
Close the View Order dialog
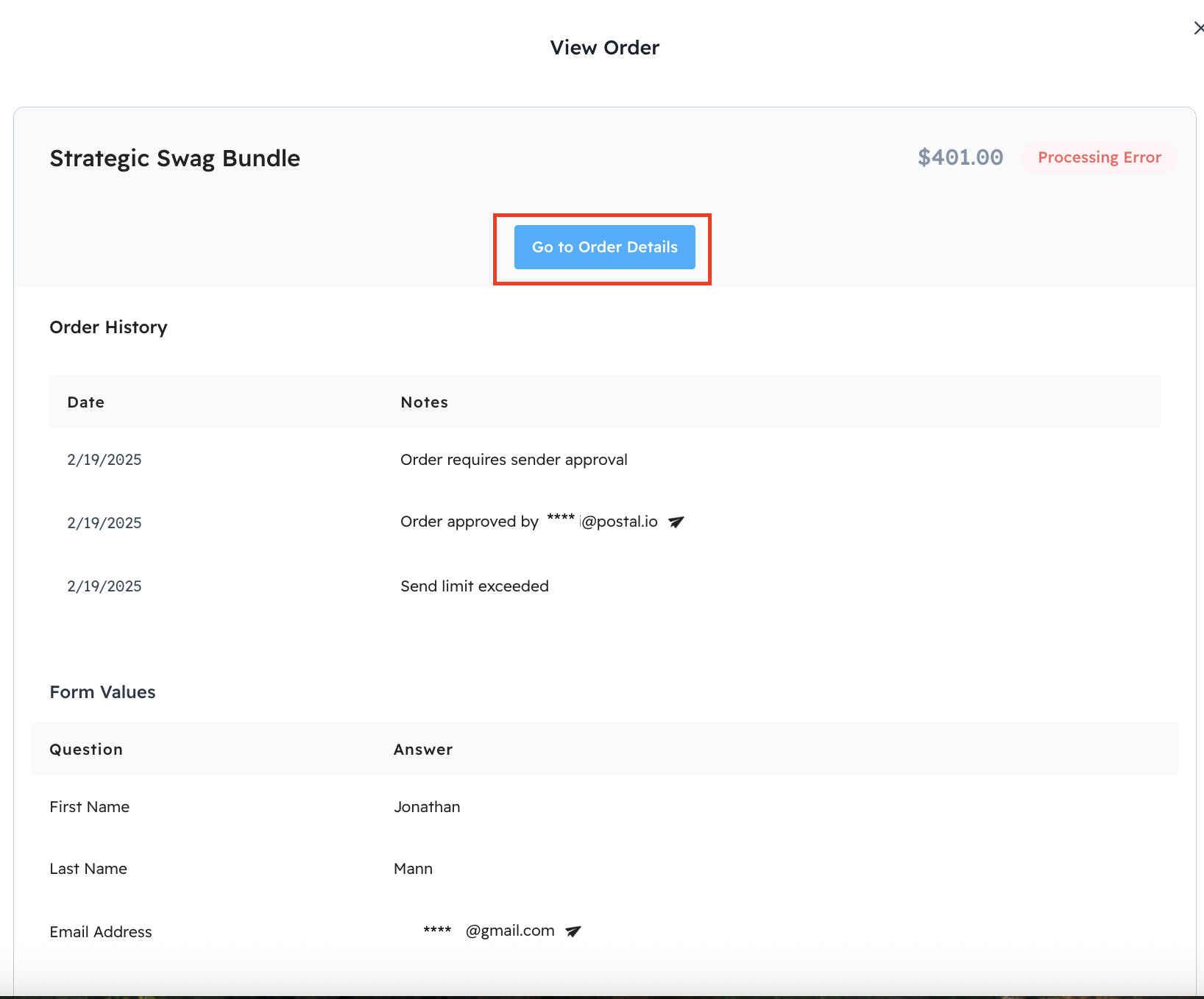point(1197,28)
